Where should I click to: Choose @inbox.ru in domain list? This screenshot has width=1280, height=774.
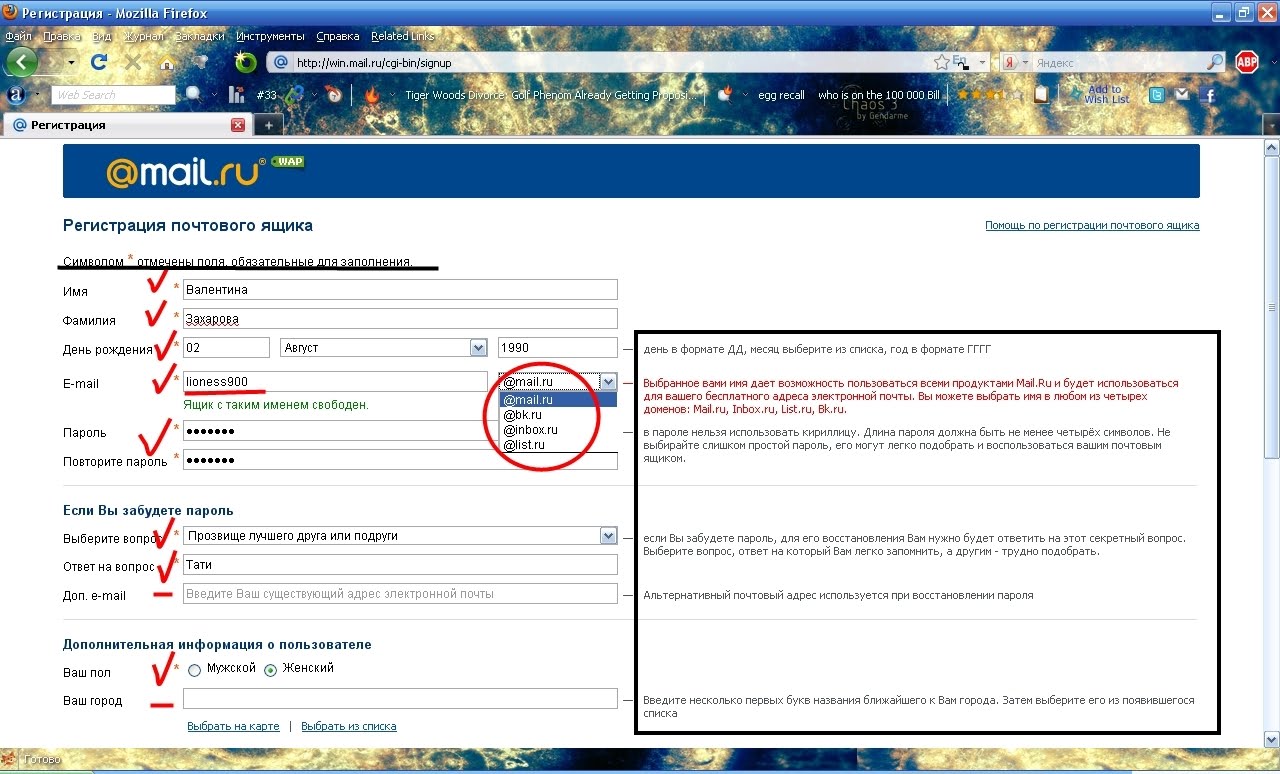tap(558, 429)
